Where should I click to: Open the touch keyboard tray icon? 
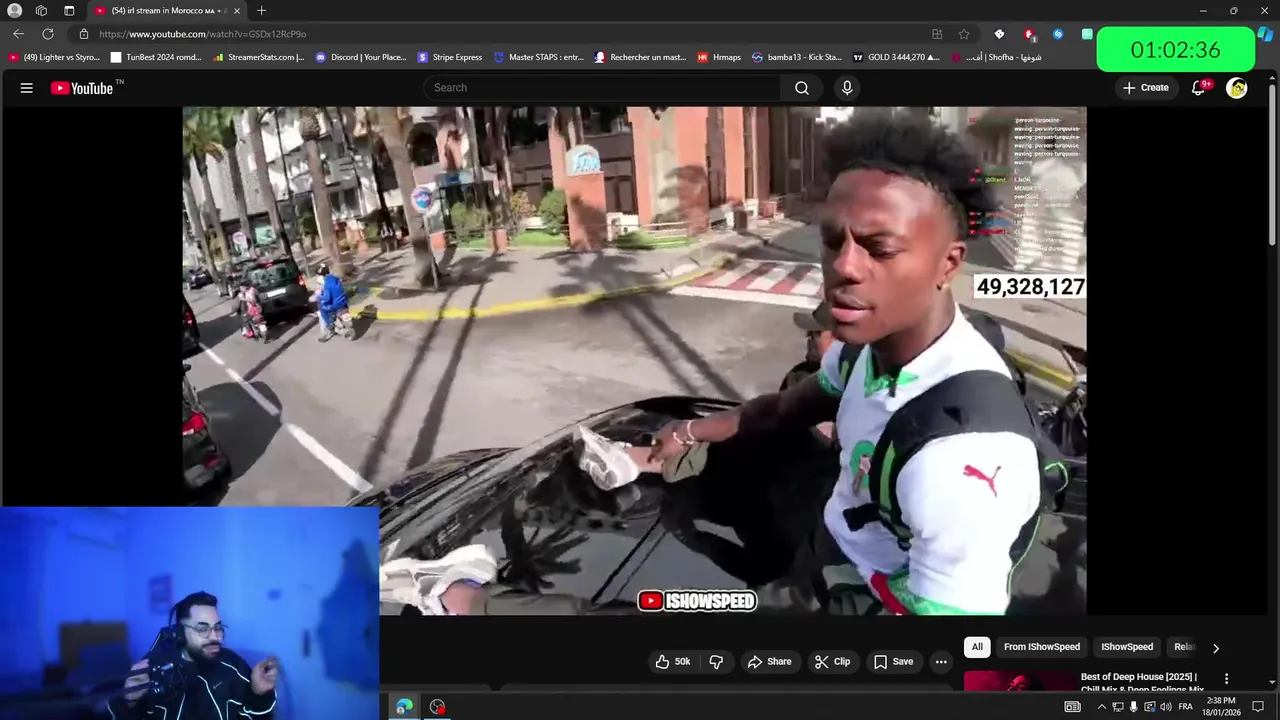(1072, 707)
